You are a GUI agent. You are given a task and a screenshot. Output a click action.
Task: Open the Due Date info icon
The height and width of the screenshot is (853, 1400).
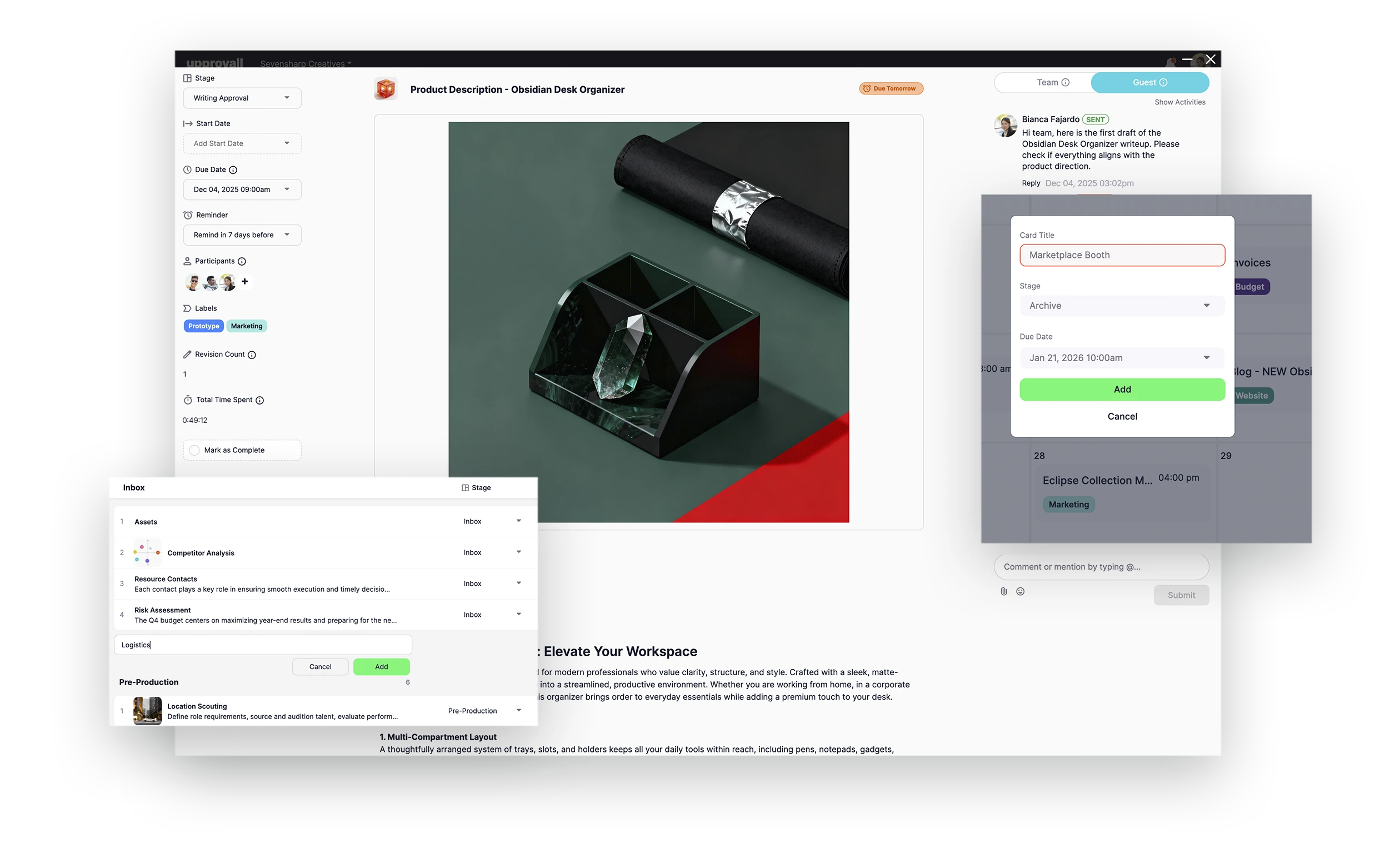click(234, 169)
